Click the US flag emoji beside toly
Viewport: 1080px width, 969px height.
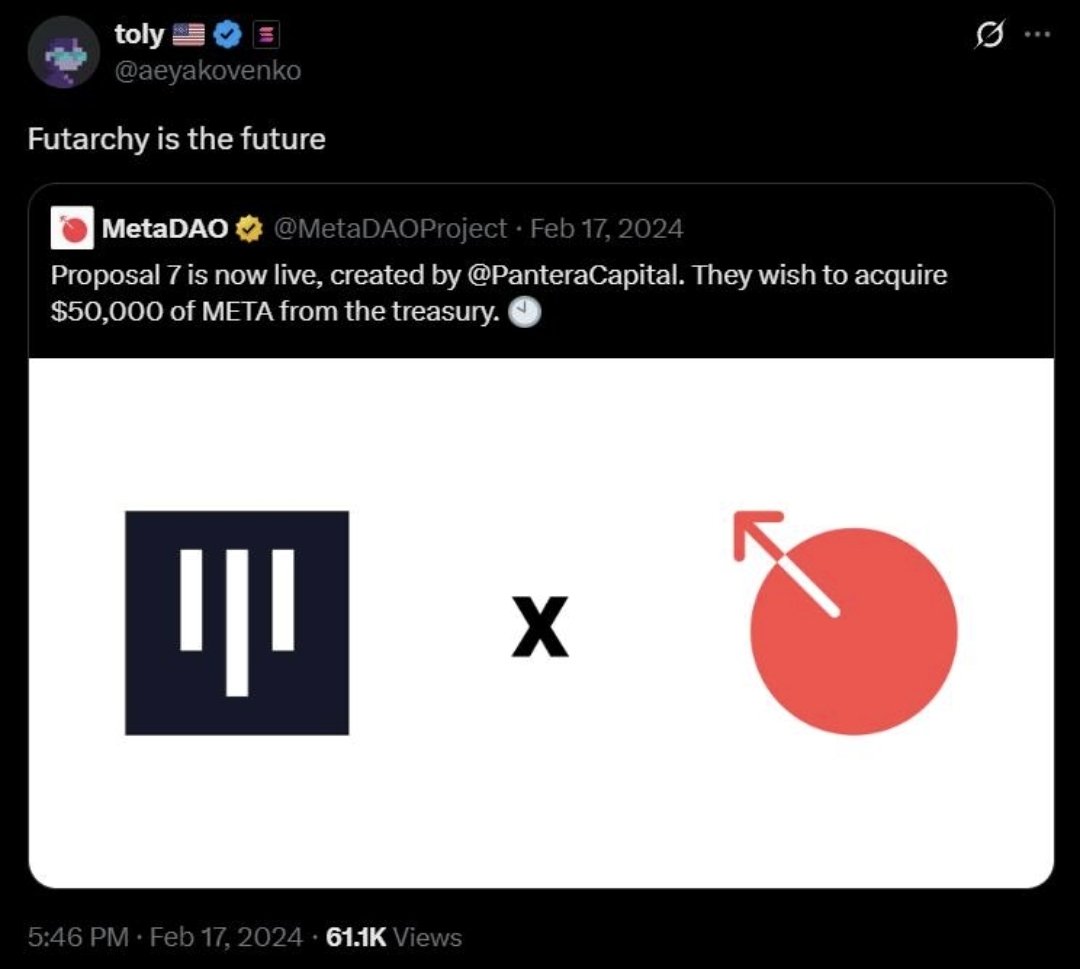coord(188,35)
